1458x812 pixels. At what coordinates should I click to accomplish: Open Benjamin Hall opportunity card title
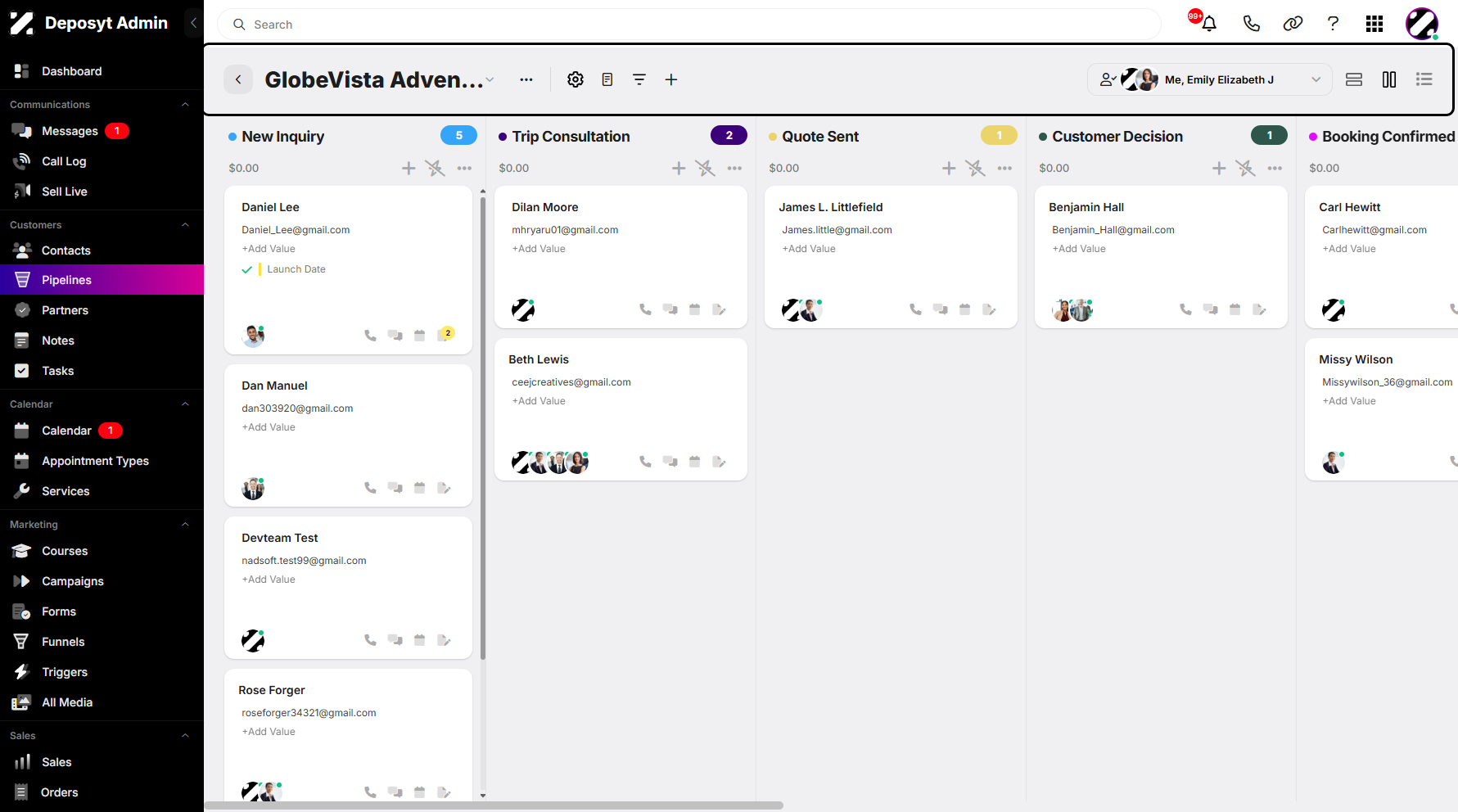coord(1086,207)
